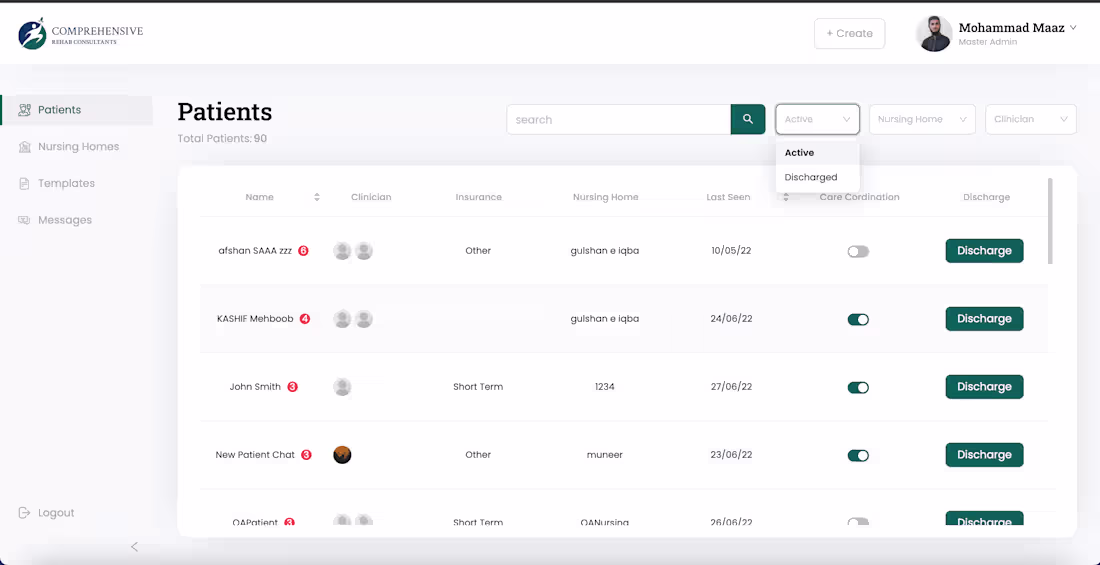Click the green search magnifier button
Image resolution: width=1100 pixels, height=565 pixels.
(x=748, y=119)
